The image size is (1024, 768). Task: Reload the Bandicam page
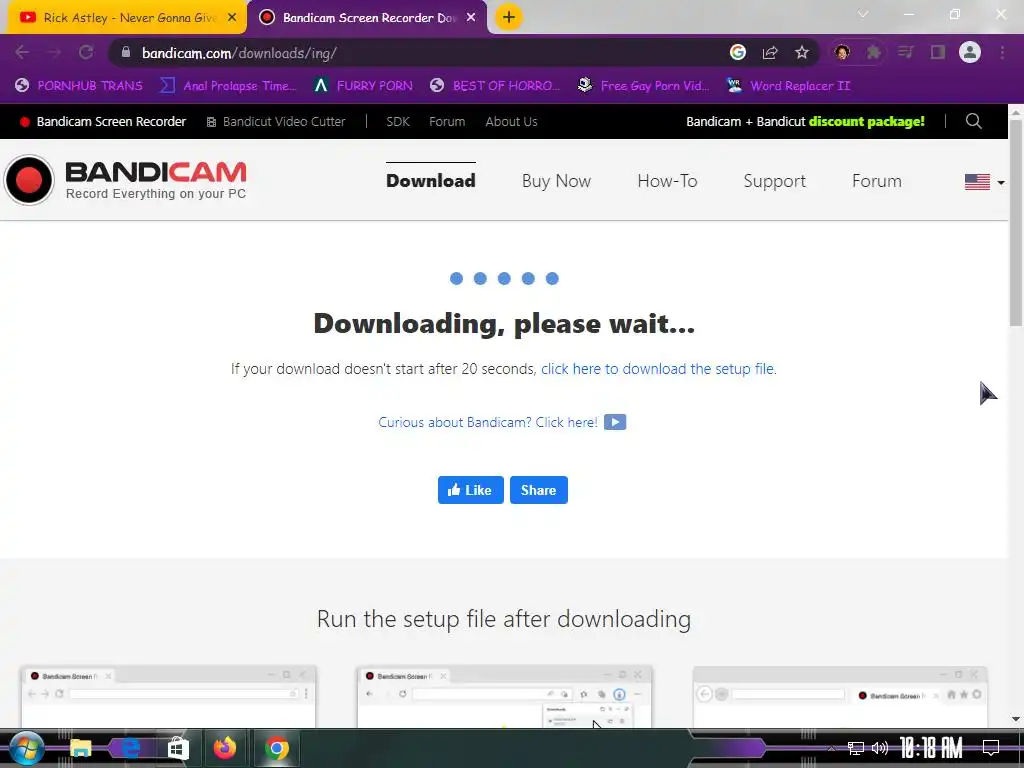click(x=86, y=52)
